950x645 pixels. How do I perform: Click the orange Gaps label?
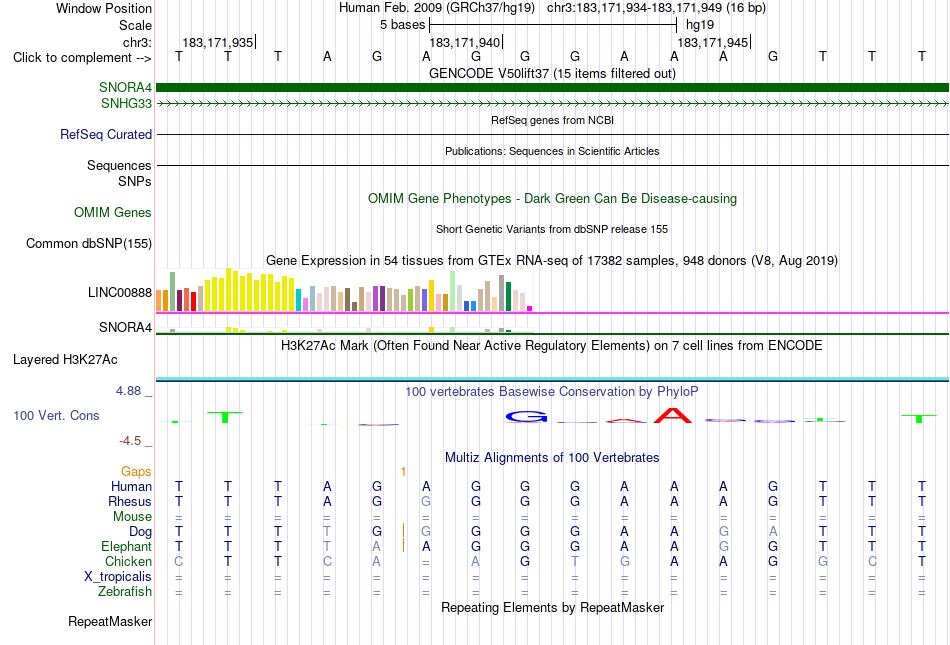pos(136,471)
